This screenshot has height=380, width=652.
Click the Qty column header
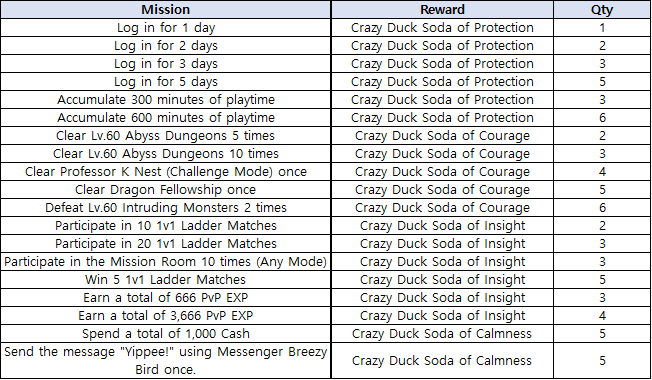[x=602, y=10]
